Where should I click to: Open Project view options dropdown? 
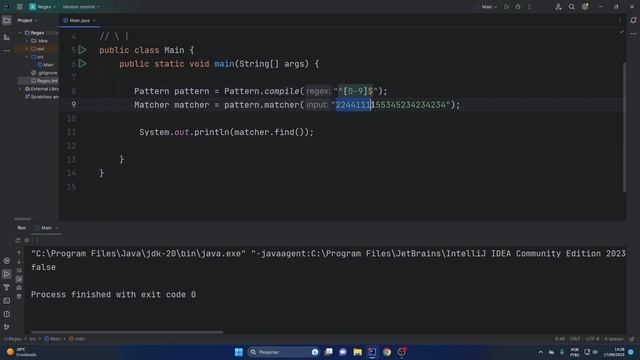(x=27, y=20)
